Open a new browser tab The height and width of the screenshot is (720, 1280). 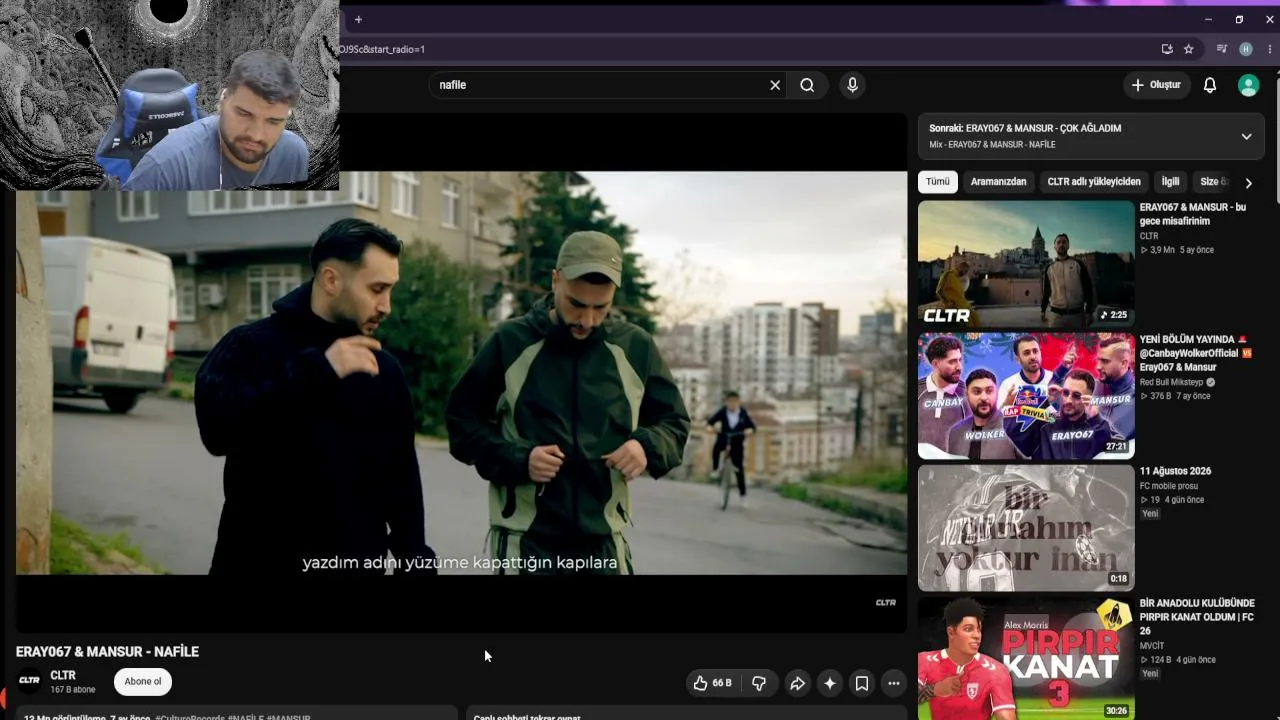click(358, 19)
